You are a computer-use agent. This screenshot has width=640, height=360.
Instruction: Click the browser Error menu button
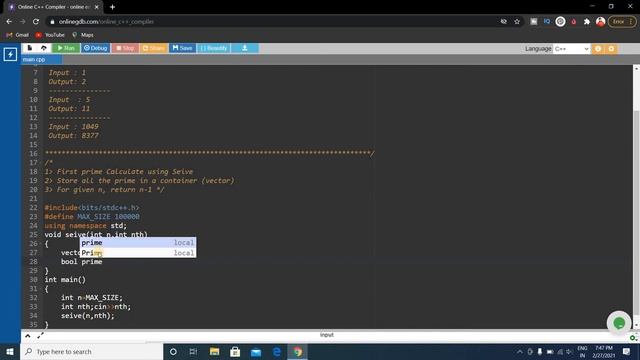[x=622, y=22]
